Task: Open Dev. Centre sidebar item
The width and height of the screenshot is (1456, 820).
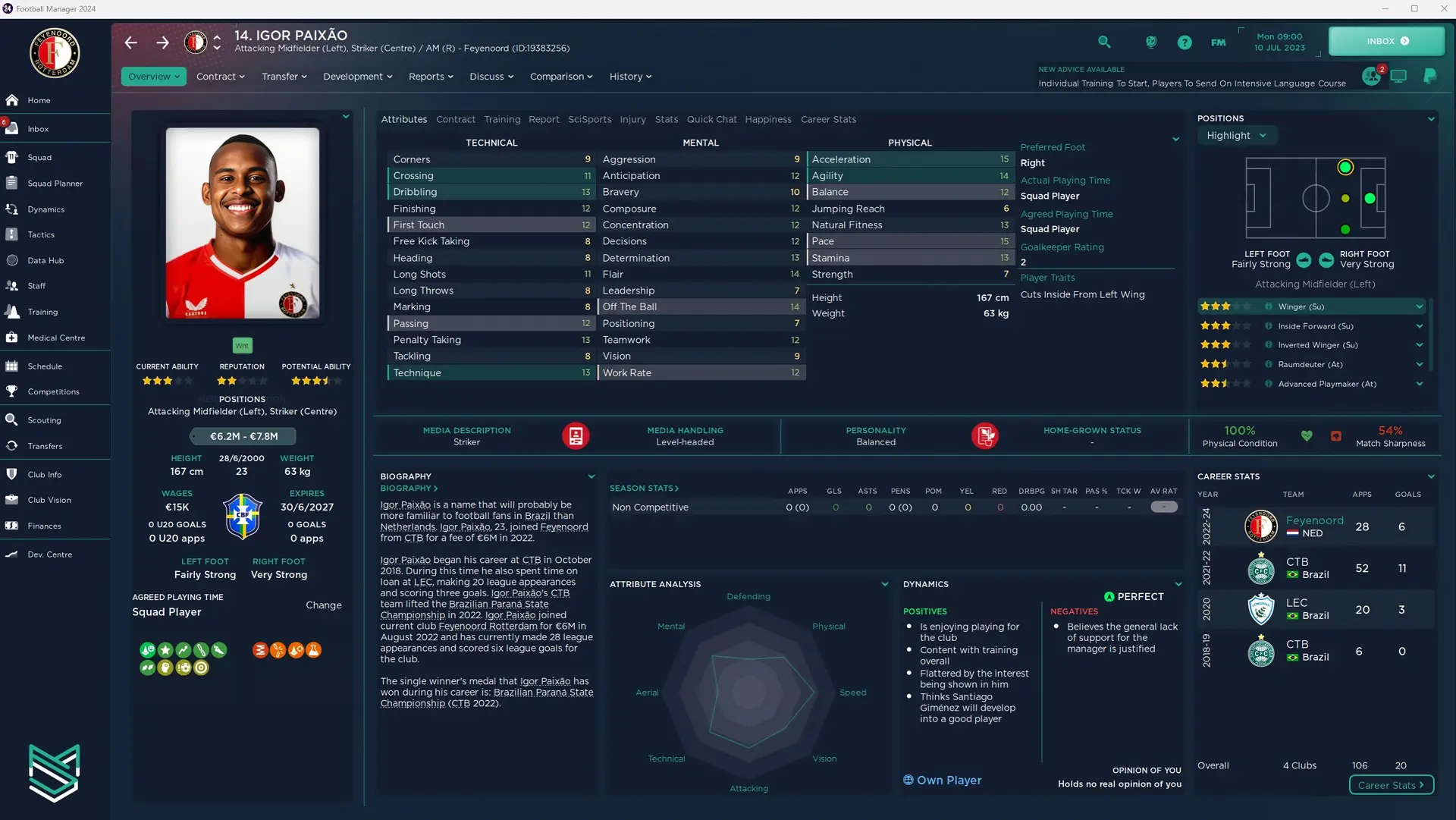Action: (x=55, y=555)
